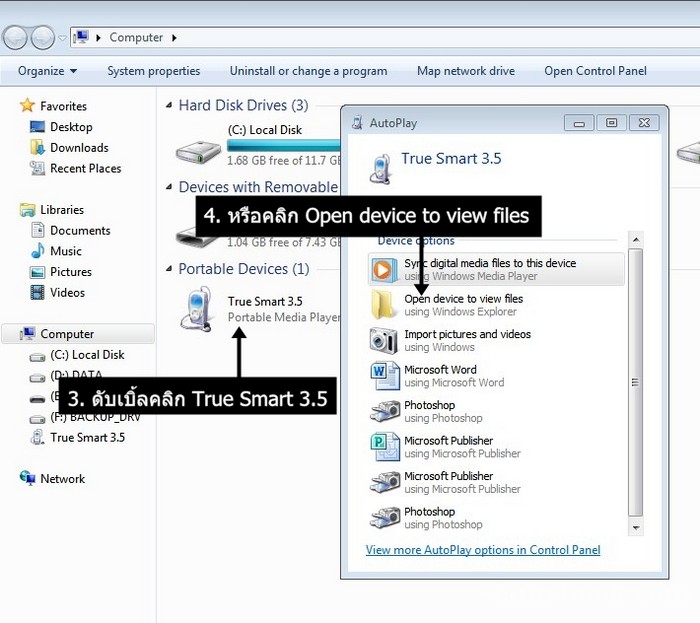Viewport: 700px width, 623px height.
Task: Select the Documents library
Action: (x=80, y=230)
